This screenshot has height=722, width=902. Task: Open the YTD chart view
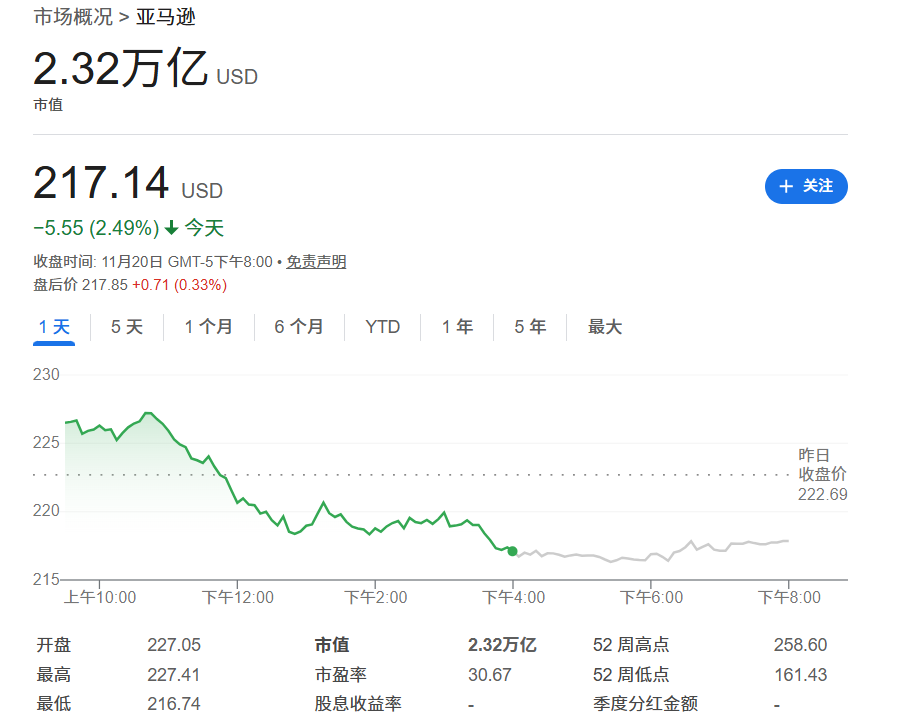click(381, 327)
